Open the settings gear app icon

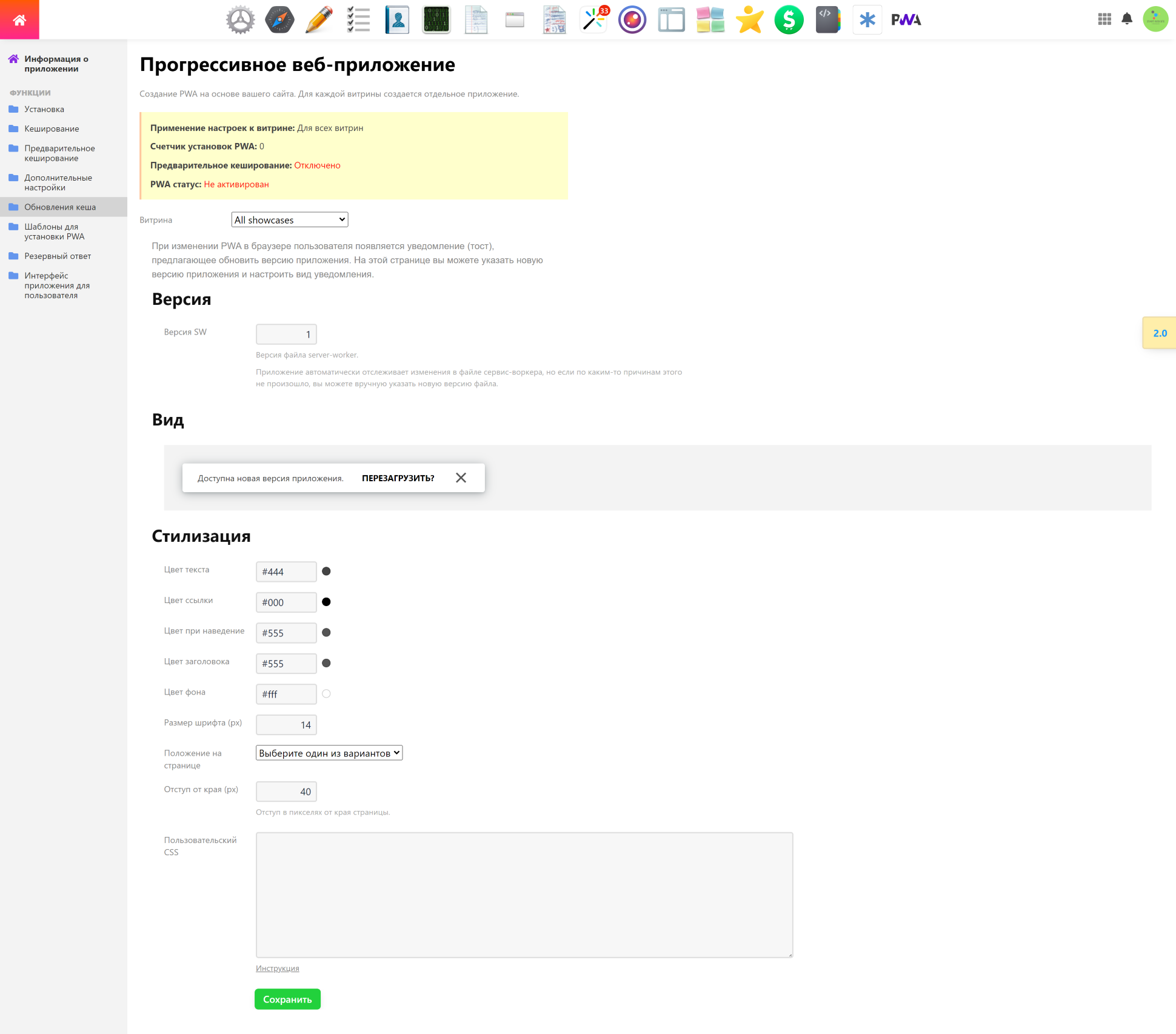click(241, 19)
